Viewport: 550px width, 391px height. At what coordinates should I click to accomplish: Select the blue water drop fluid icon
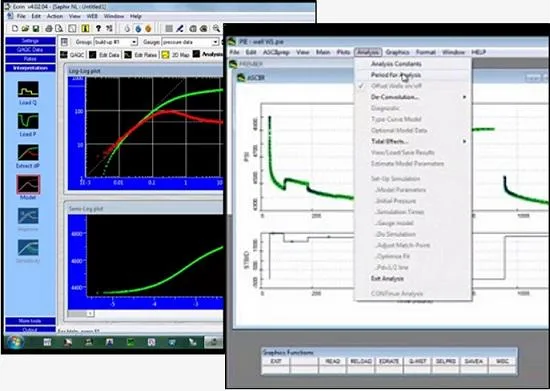[138, 28]
